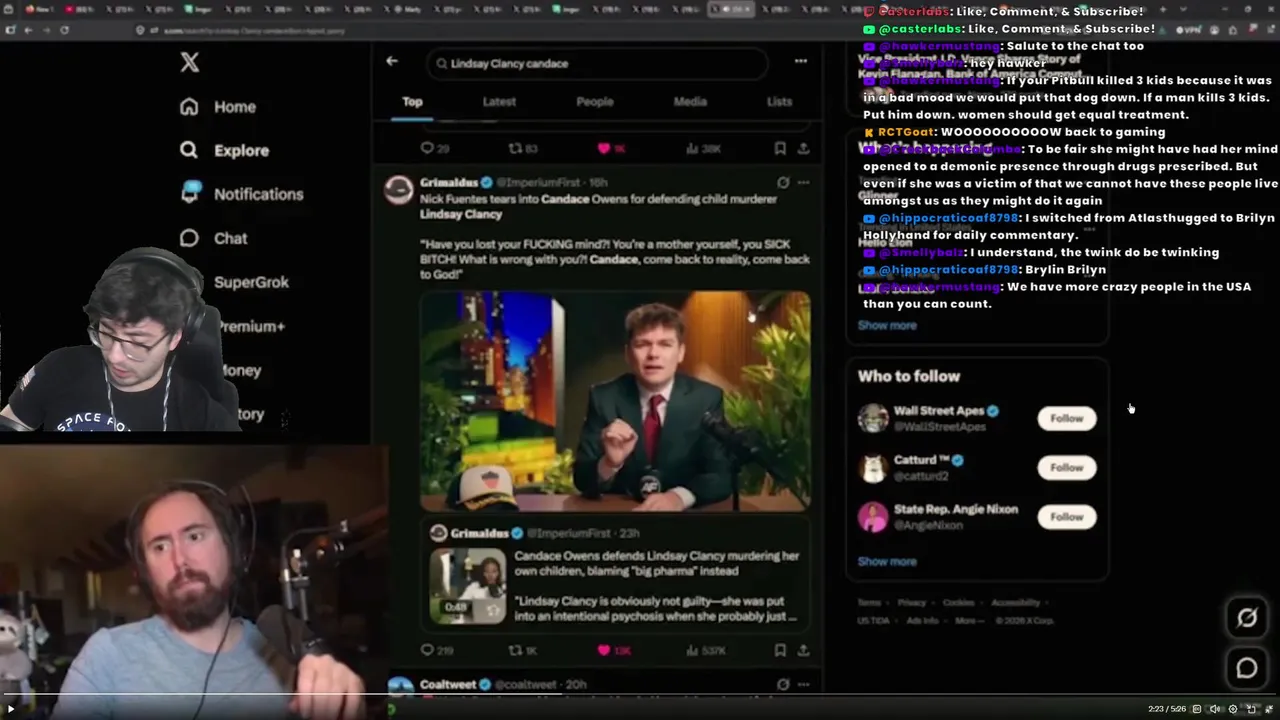Open Grok icon on Coaltweet post

(x=783, y=684)
